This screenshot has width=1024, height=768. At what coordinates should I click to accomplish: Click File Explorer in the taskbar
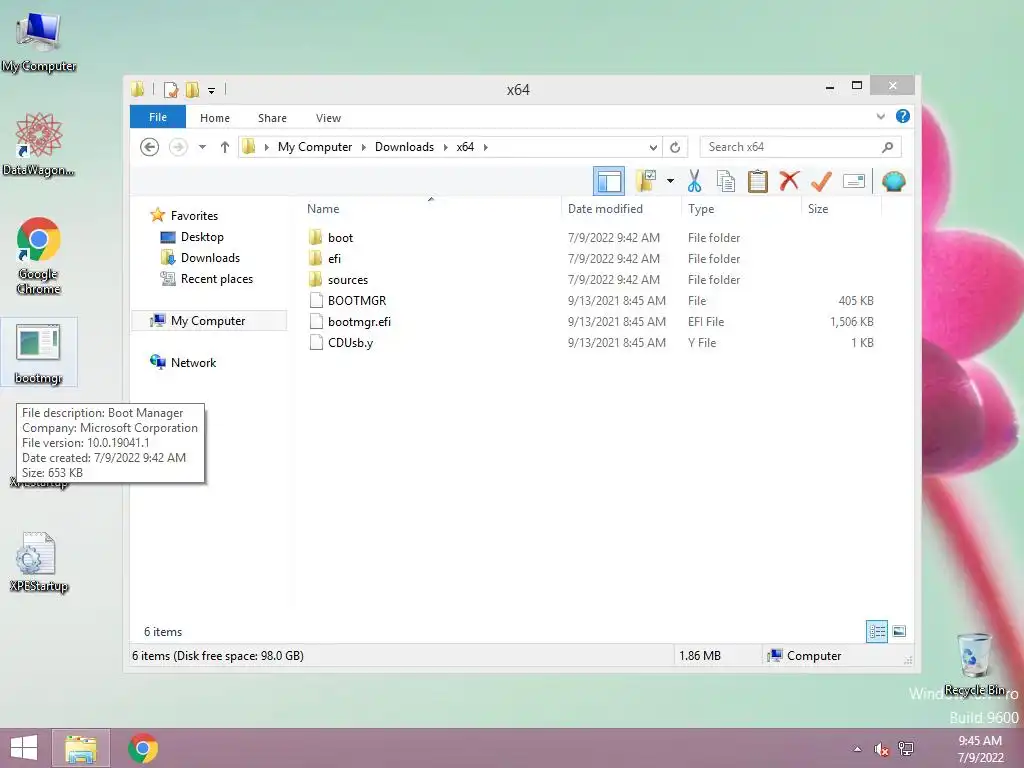81,748
